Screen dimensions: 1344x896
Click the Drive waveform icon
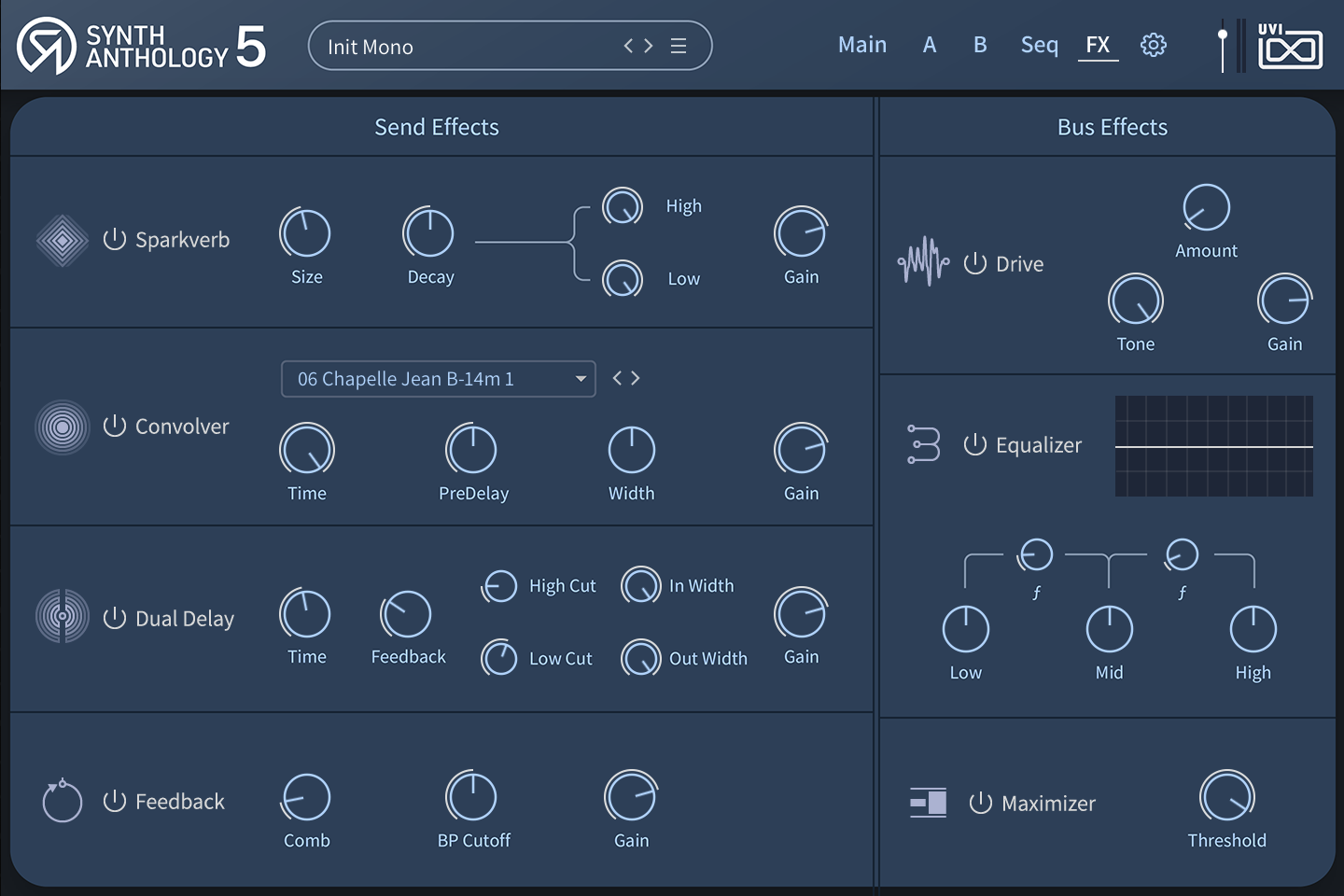click(x=924, y=261)
